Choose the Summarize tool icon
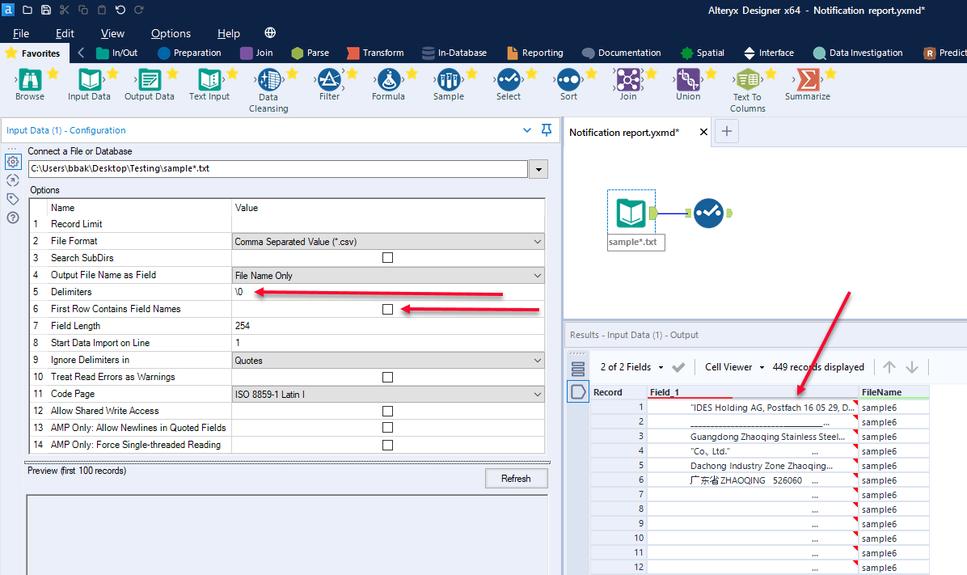 coord(807,80)
